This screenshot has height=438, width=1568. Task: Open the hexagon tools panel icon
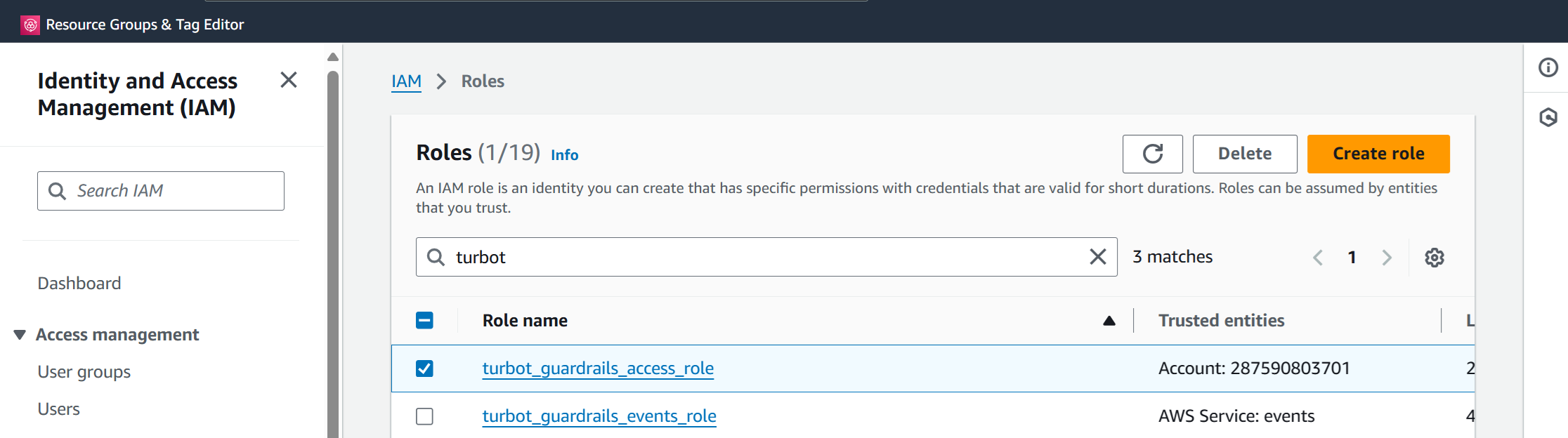click(1548, 117)
